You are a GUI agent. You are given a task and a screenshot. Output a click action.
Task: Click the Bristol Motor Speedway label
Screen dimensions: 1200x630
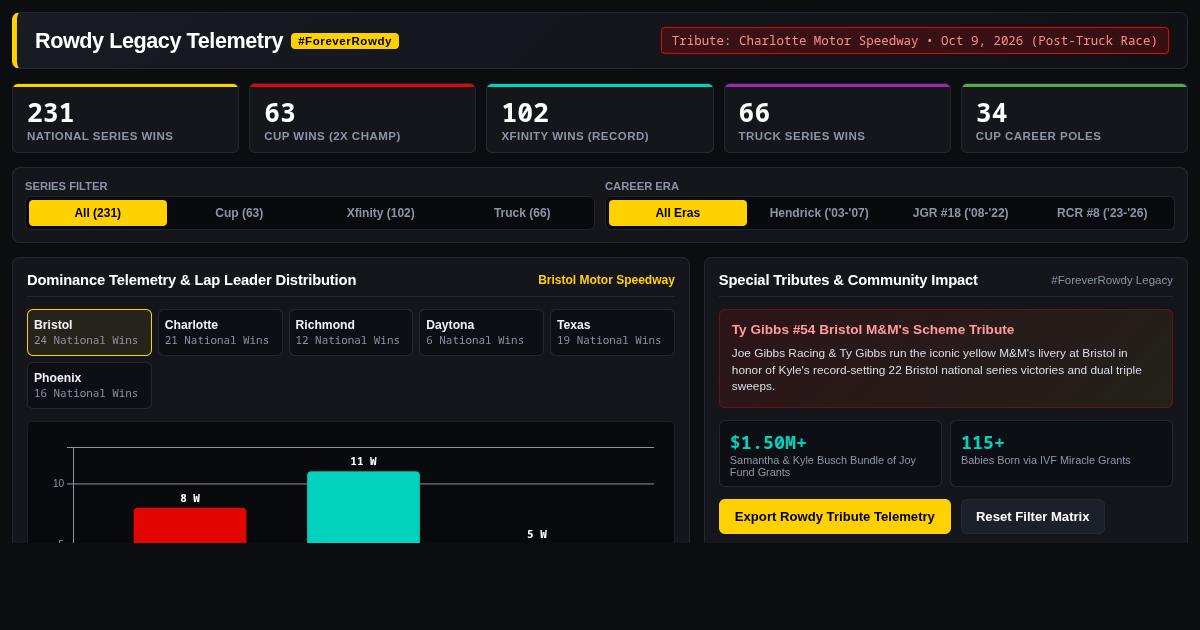(x=606, y=280)
